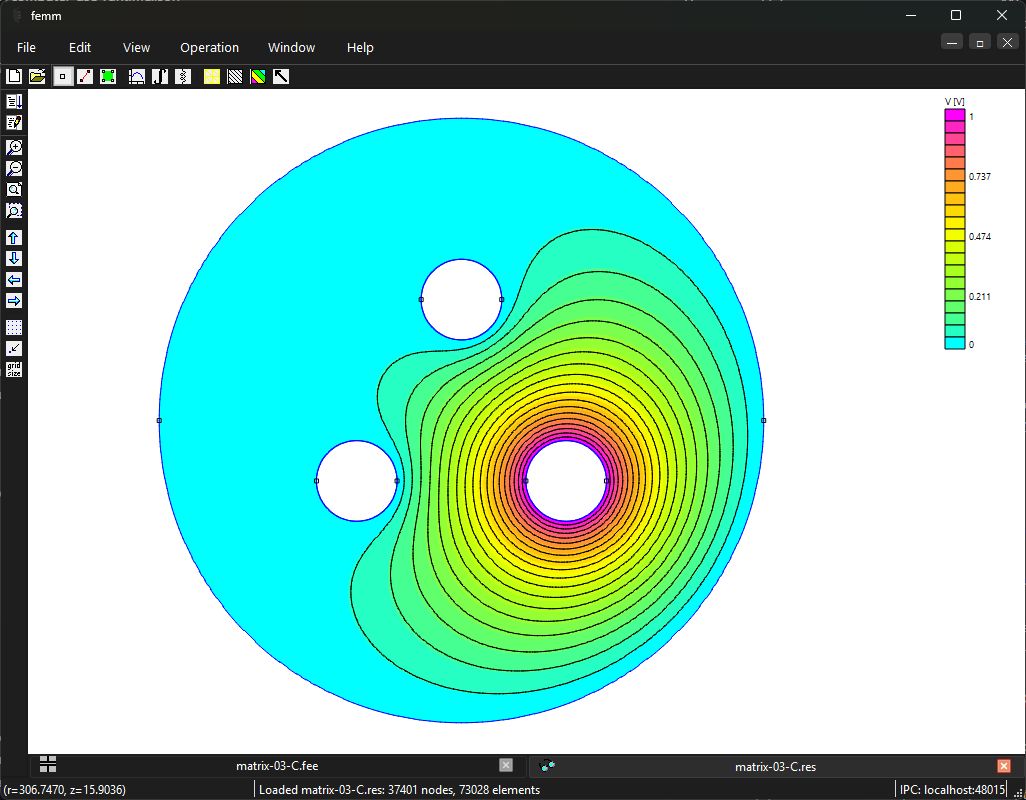Open the Operation menu
The width and height of the screenshot is (1026, 800).
coord(209,48)
